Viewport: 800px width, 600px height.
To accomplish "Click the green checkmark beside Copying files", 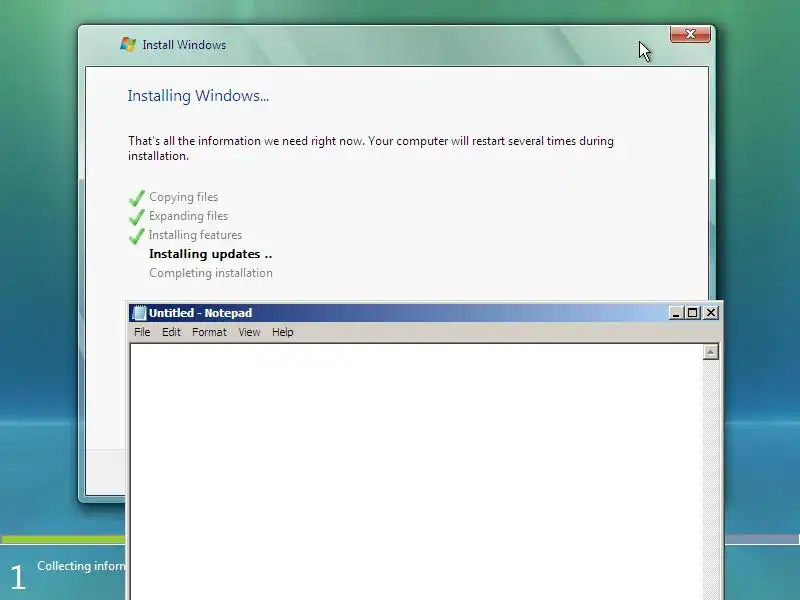I will pos(136,197).
